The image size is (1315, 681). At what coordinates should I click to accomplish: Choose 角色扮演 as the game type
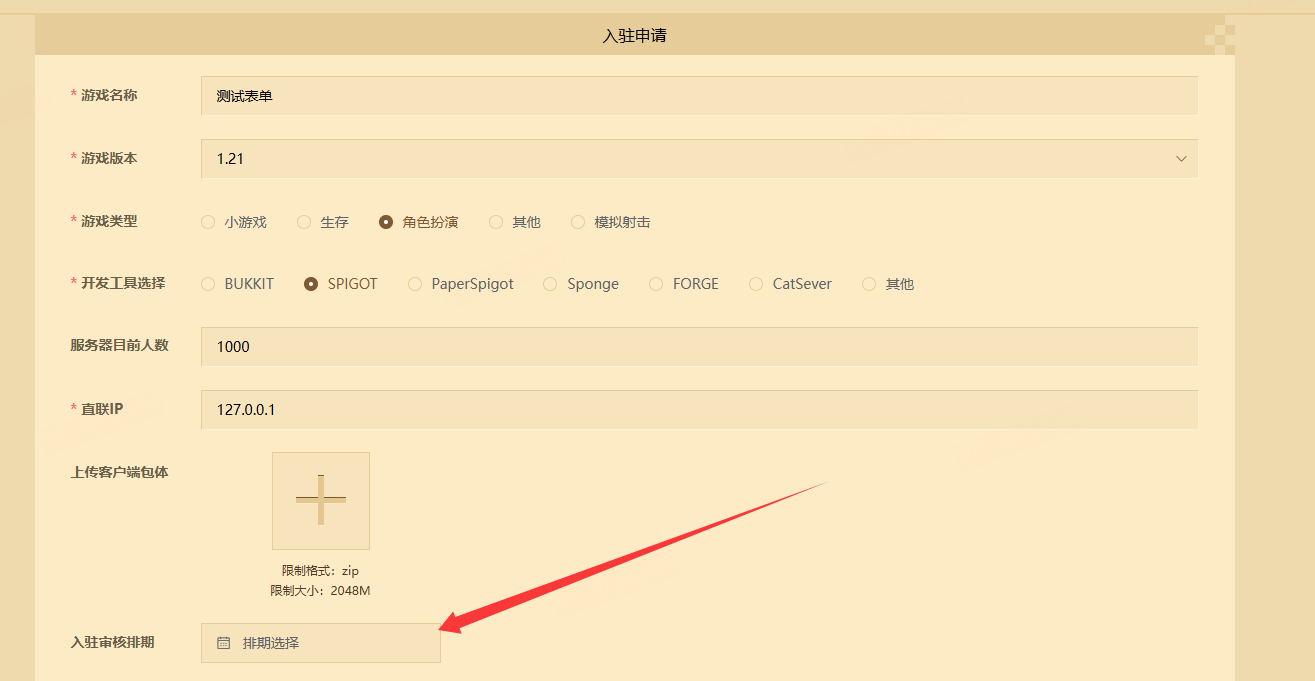pos(386,222)
